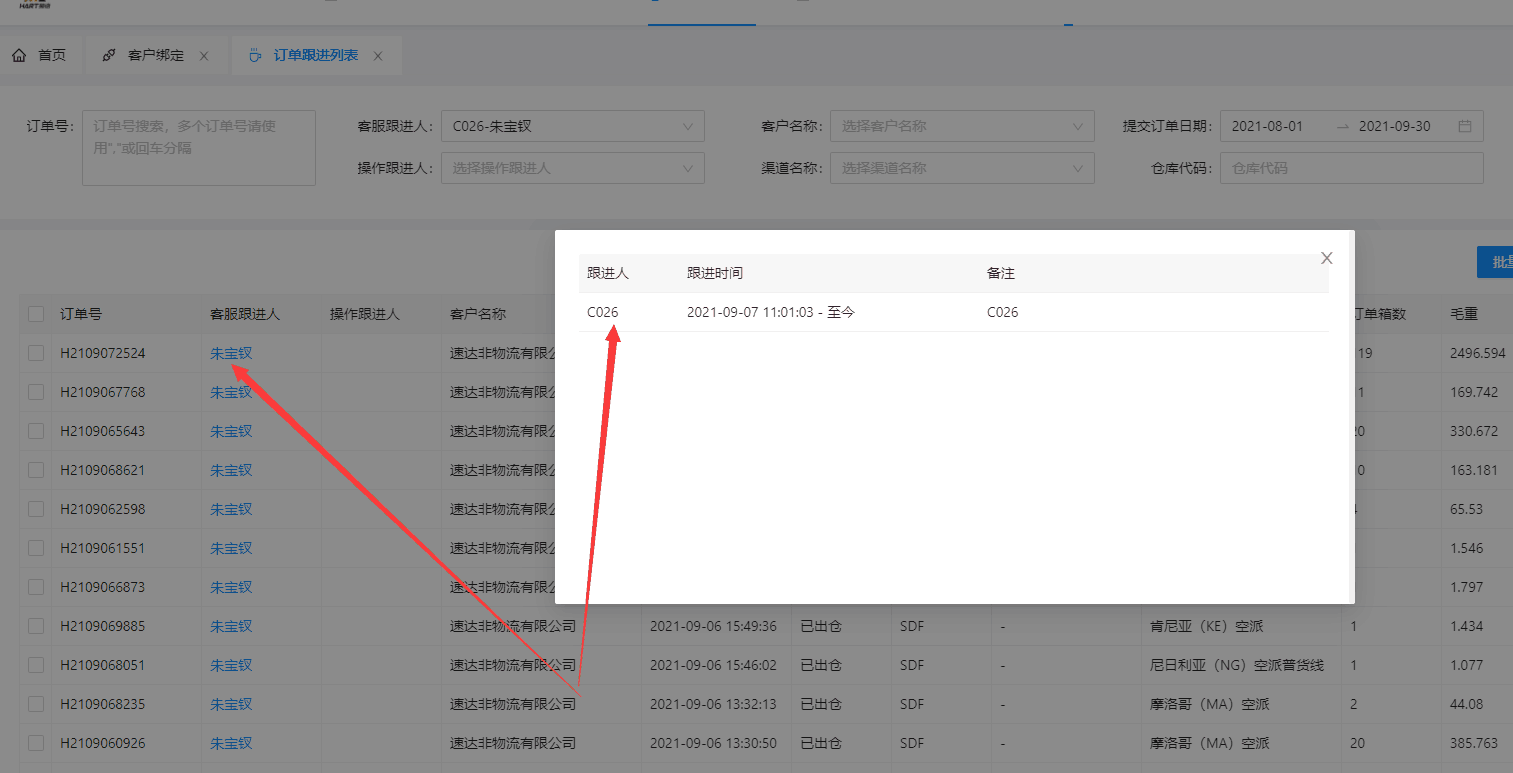Open the 客服跟进人 dropdown
This screenshot has height=773, width=1513.
coord(572,127)
